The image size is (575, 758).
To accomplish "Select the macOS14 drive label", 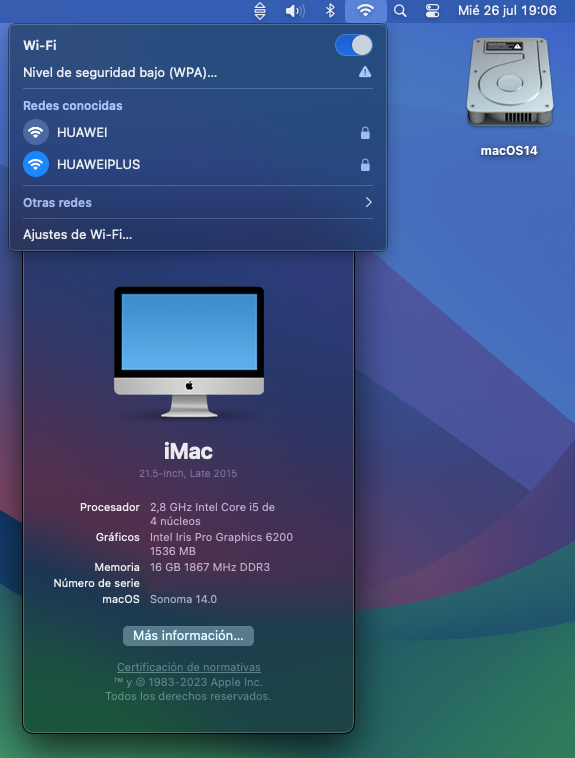I will (509, 151).
